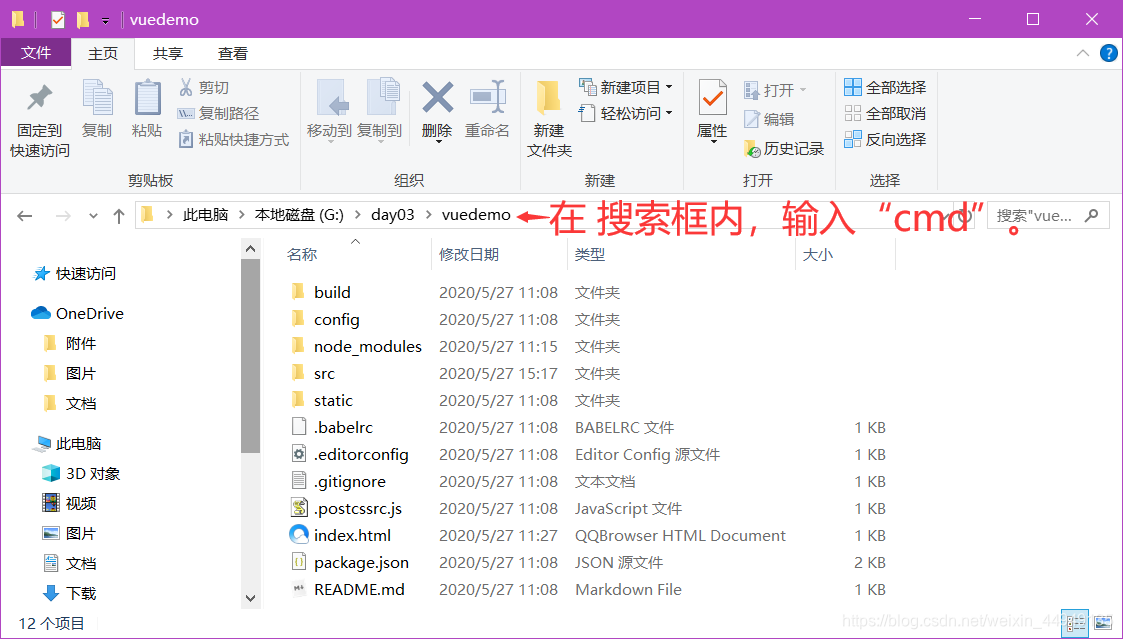Sort by Type (类型) column header

pyautogui.click(x=590, y=254)
